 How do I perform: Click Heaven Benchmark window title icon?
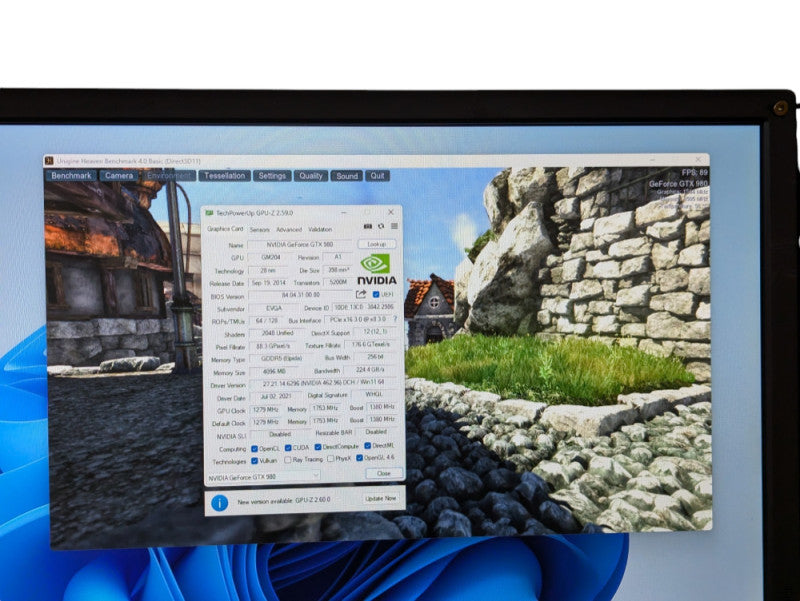[x=49, y=161]
